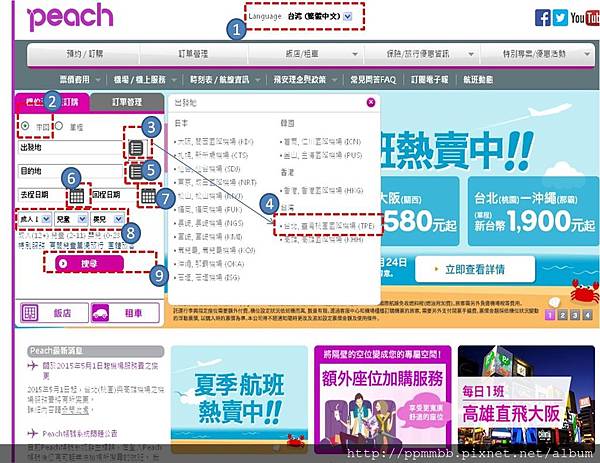Click the 回程日期 input field
The image size is (600, 463).
(x=115, y=195)
